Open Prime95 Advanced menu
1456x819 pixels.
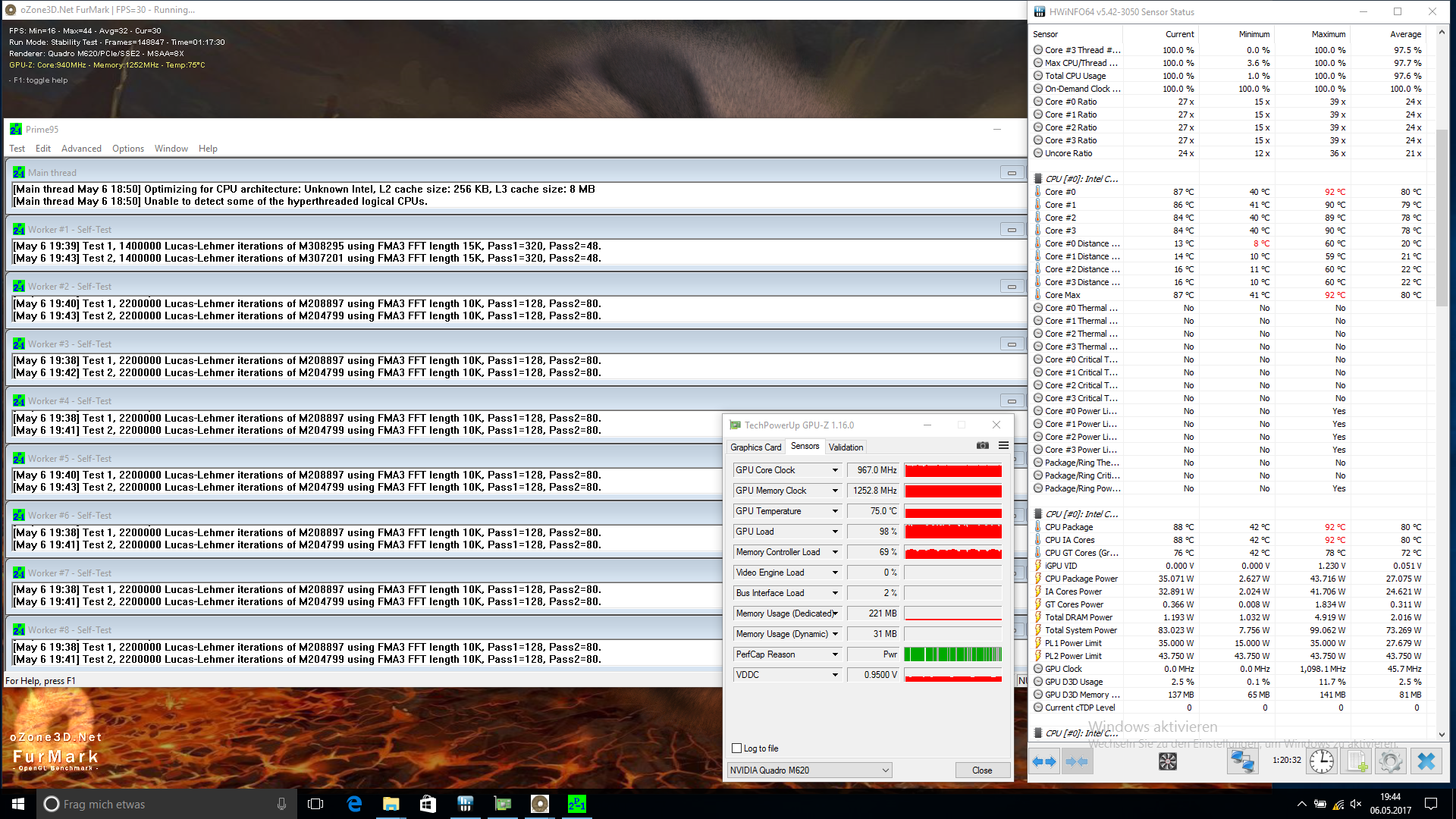point(81,149)
